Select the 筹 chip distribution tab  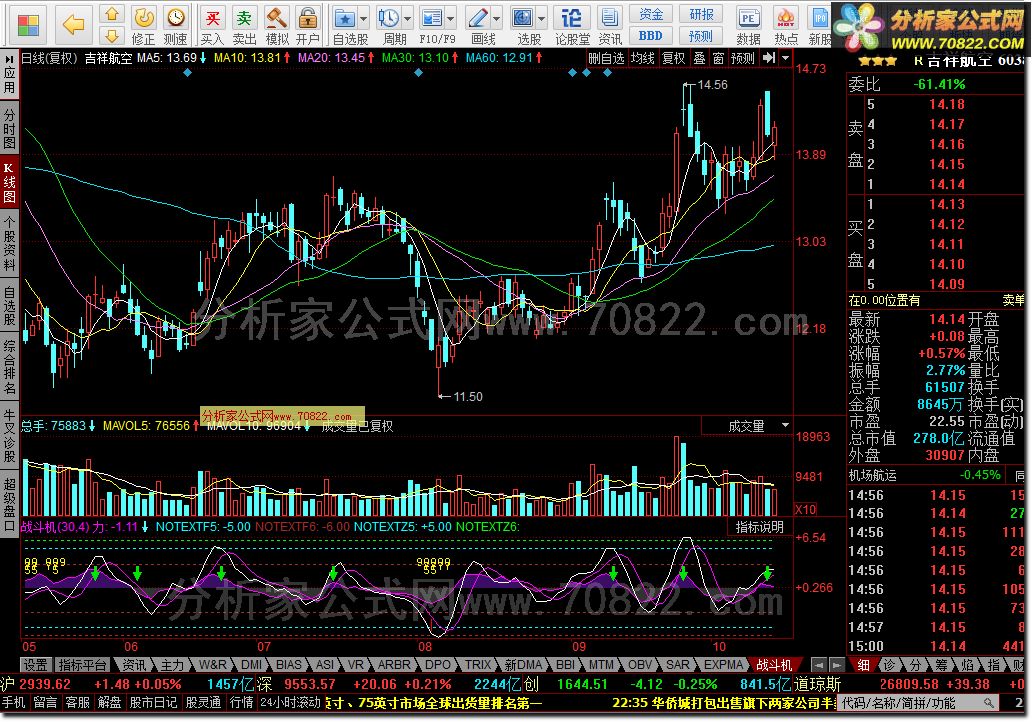(x=940, y=665)
